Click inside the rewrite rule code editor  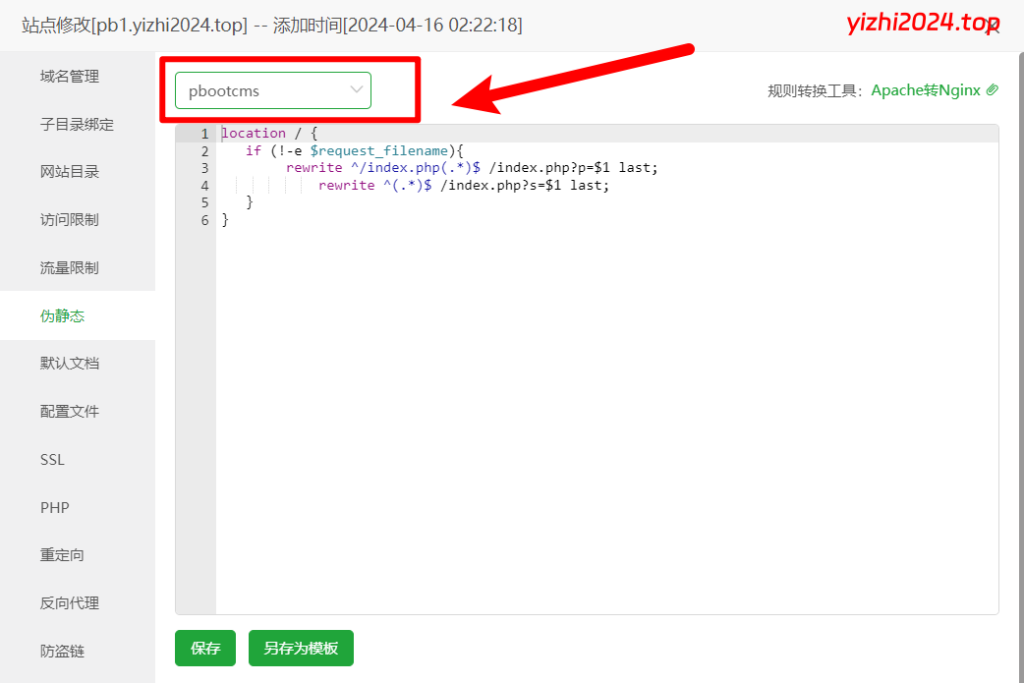click(x=600, y=400)
